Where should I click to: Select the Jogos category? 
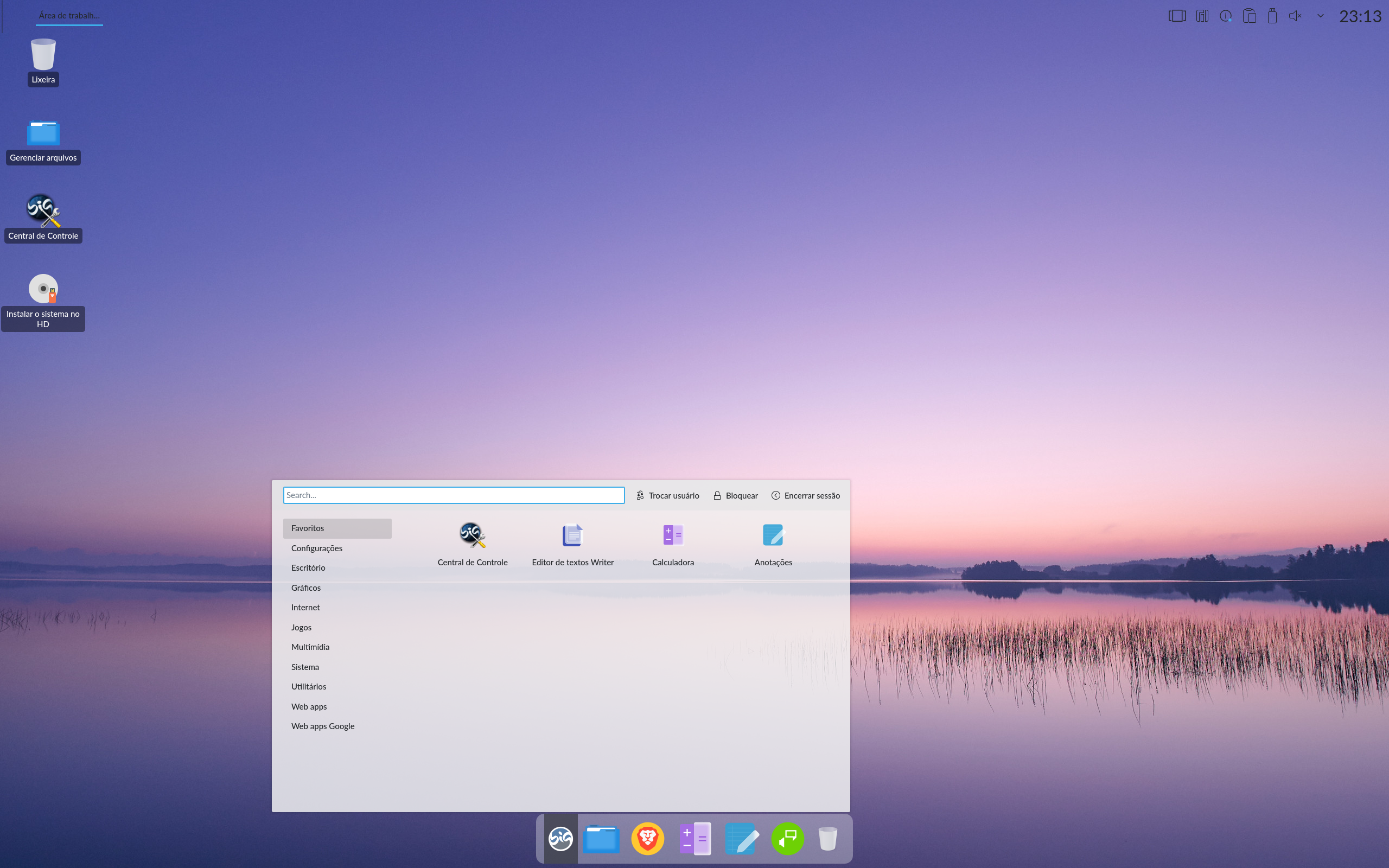tap(337, 628)
